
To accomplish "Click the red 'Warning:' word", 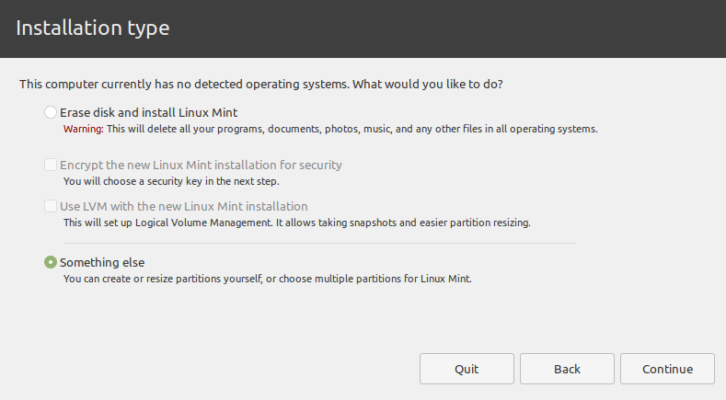I will tap(83, 130).
